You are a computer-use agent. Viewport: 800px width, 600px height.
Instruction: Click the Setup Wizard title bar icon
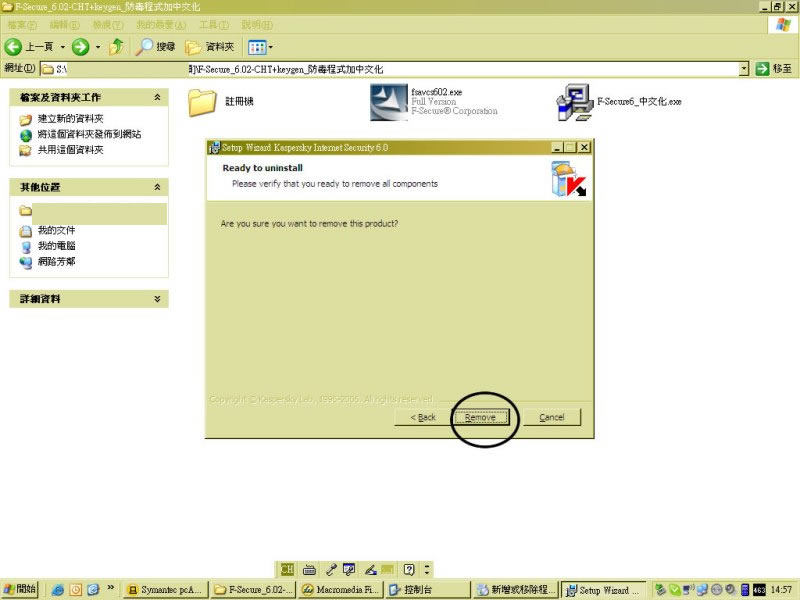214,147
